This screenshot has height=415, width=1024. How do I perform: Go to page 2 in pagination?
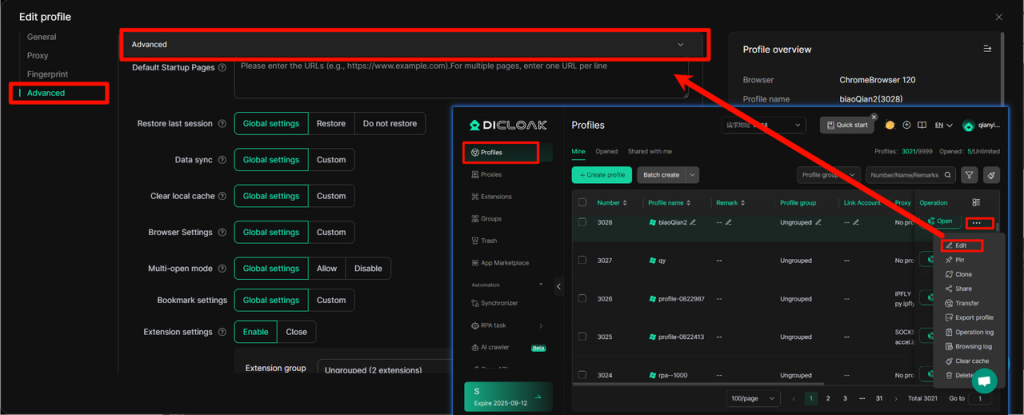pos(828,398)
